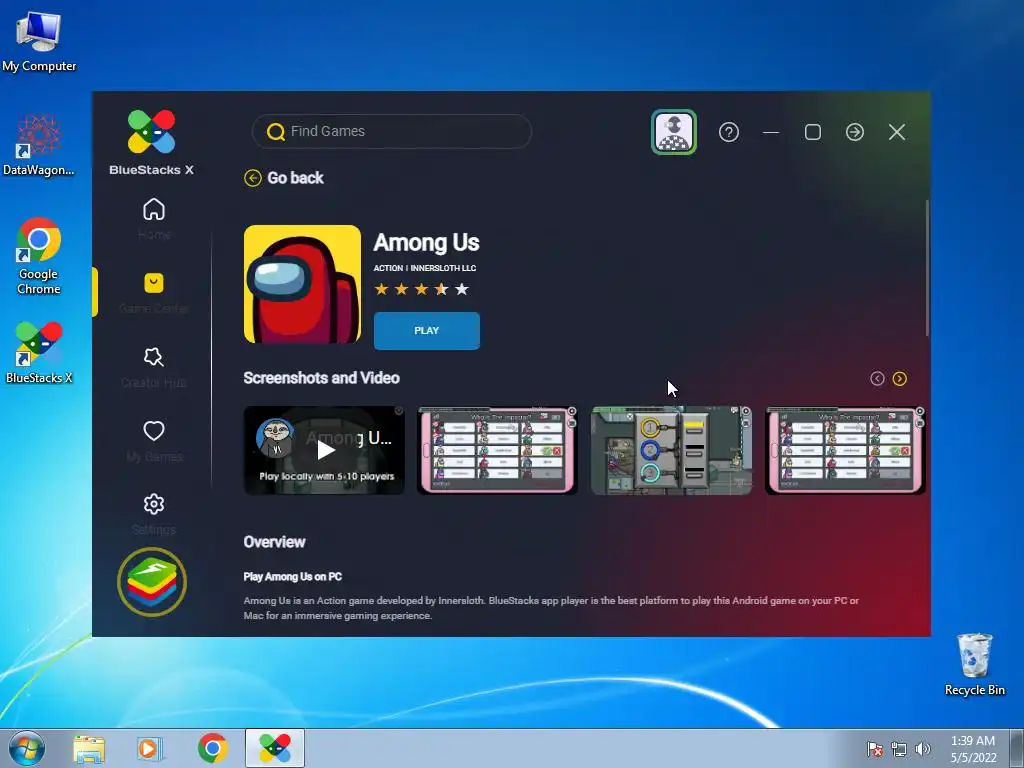The height and width of the screenshot is (768, 1024).
Task: Launch BlueStacks app player round icon
Action: [x=152, y=581]
